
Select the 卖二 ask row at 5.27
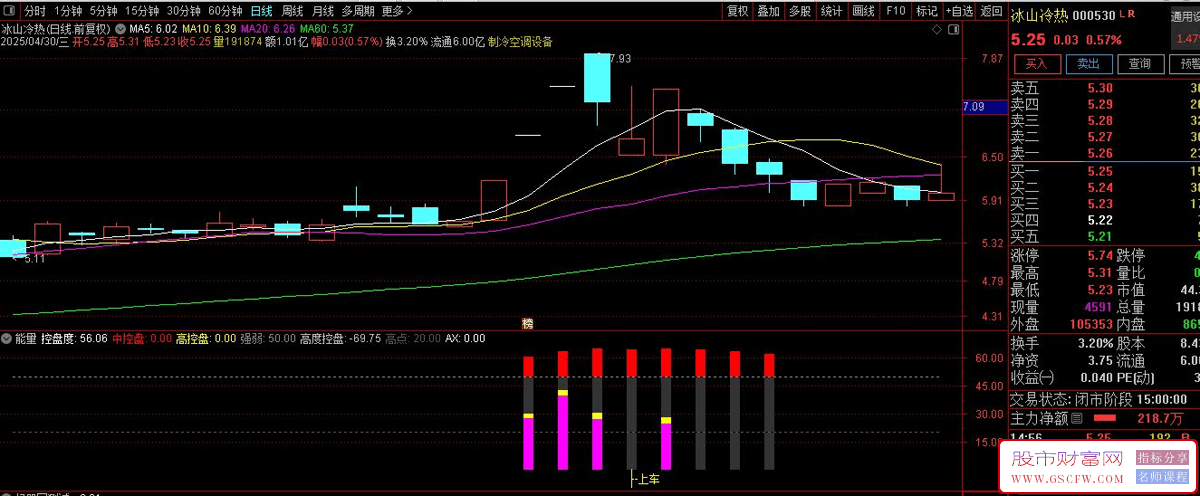[x=1105, y=137]
